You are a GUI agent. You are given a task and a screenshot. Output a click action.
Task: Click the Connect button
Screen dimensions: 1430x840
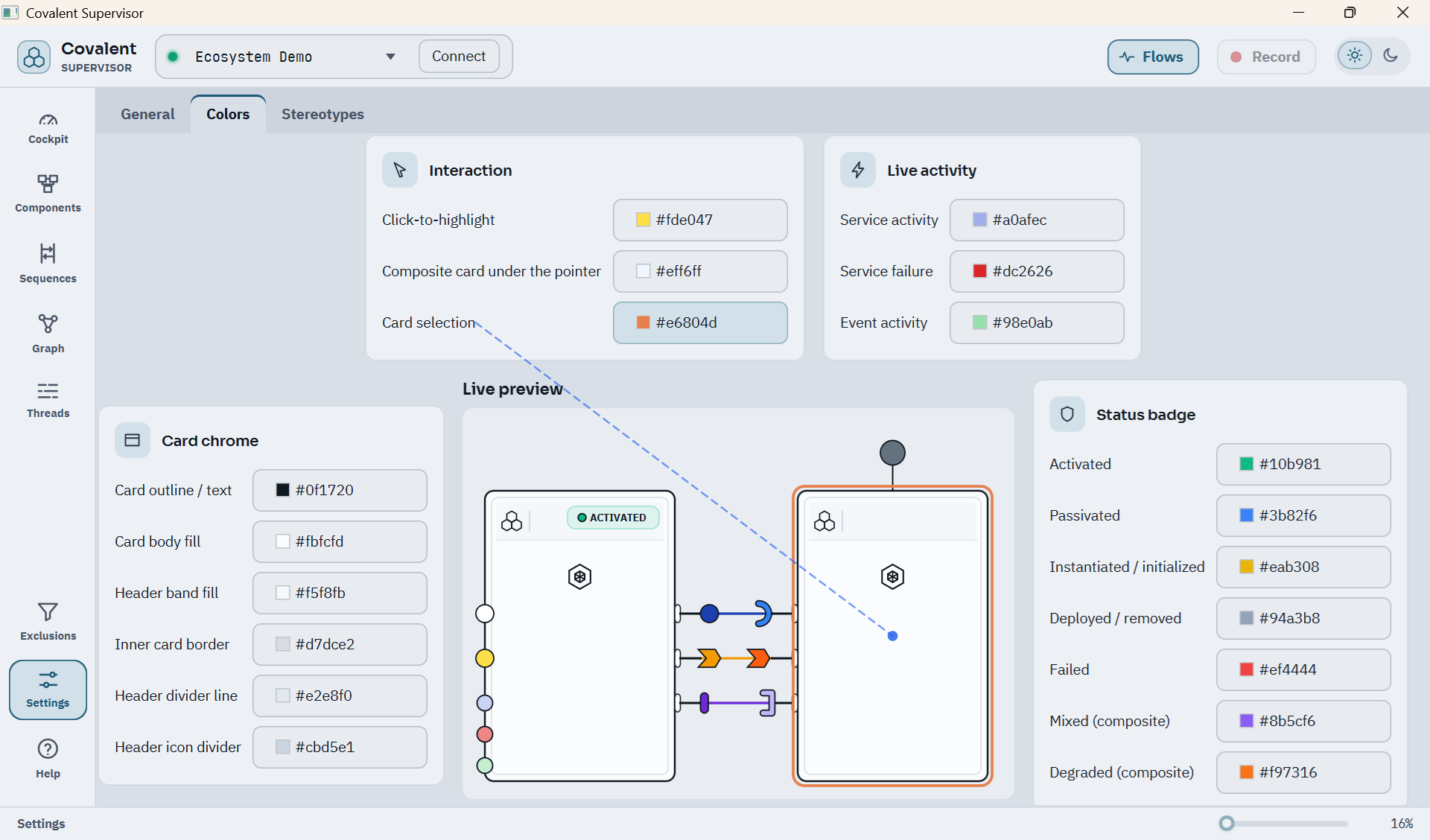459,57
